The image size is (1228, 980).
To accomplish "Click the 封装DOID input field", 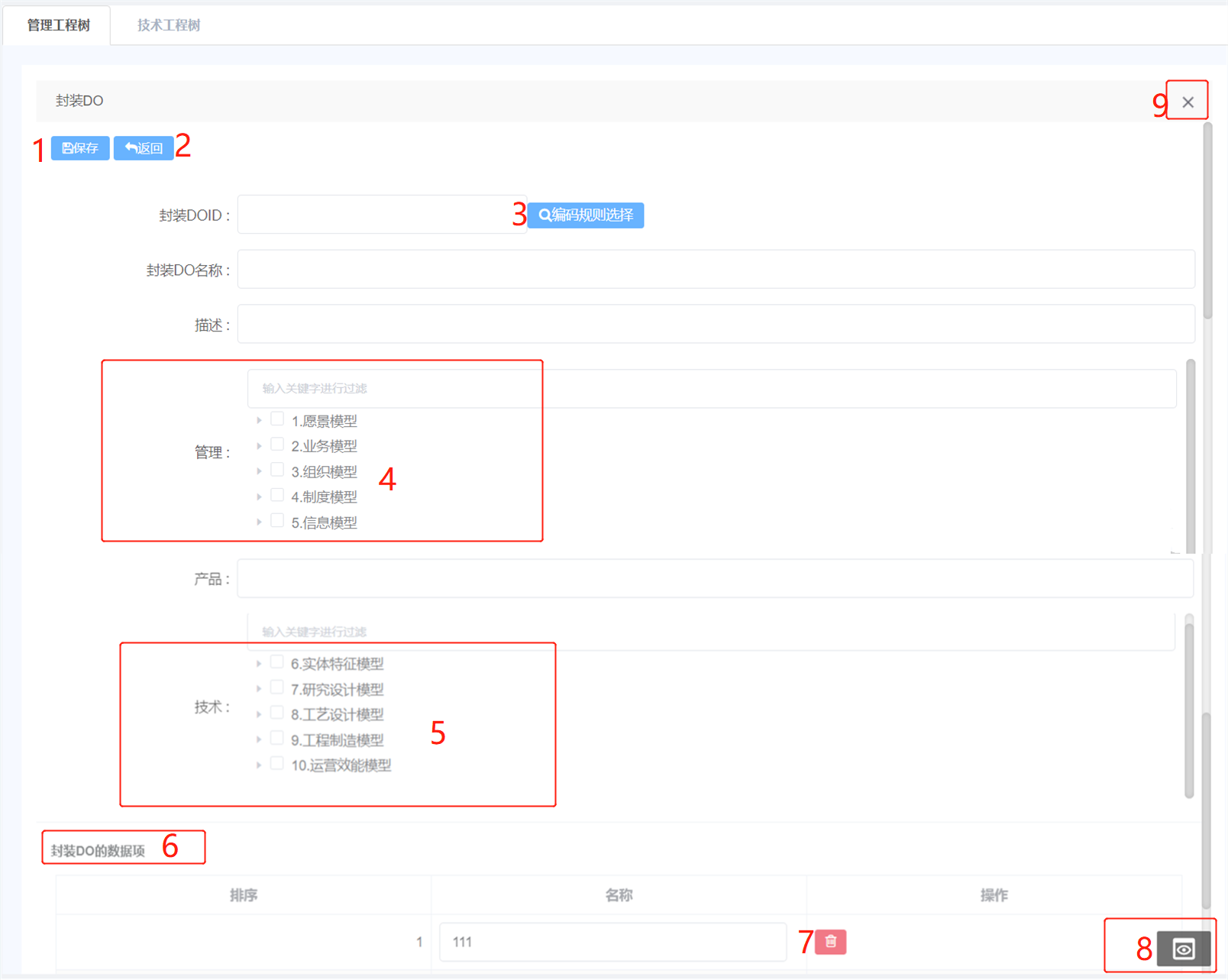I will coord(381,215).
